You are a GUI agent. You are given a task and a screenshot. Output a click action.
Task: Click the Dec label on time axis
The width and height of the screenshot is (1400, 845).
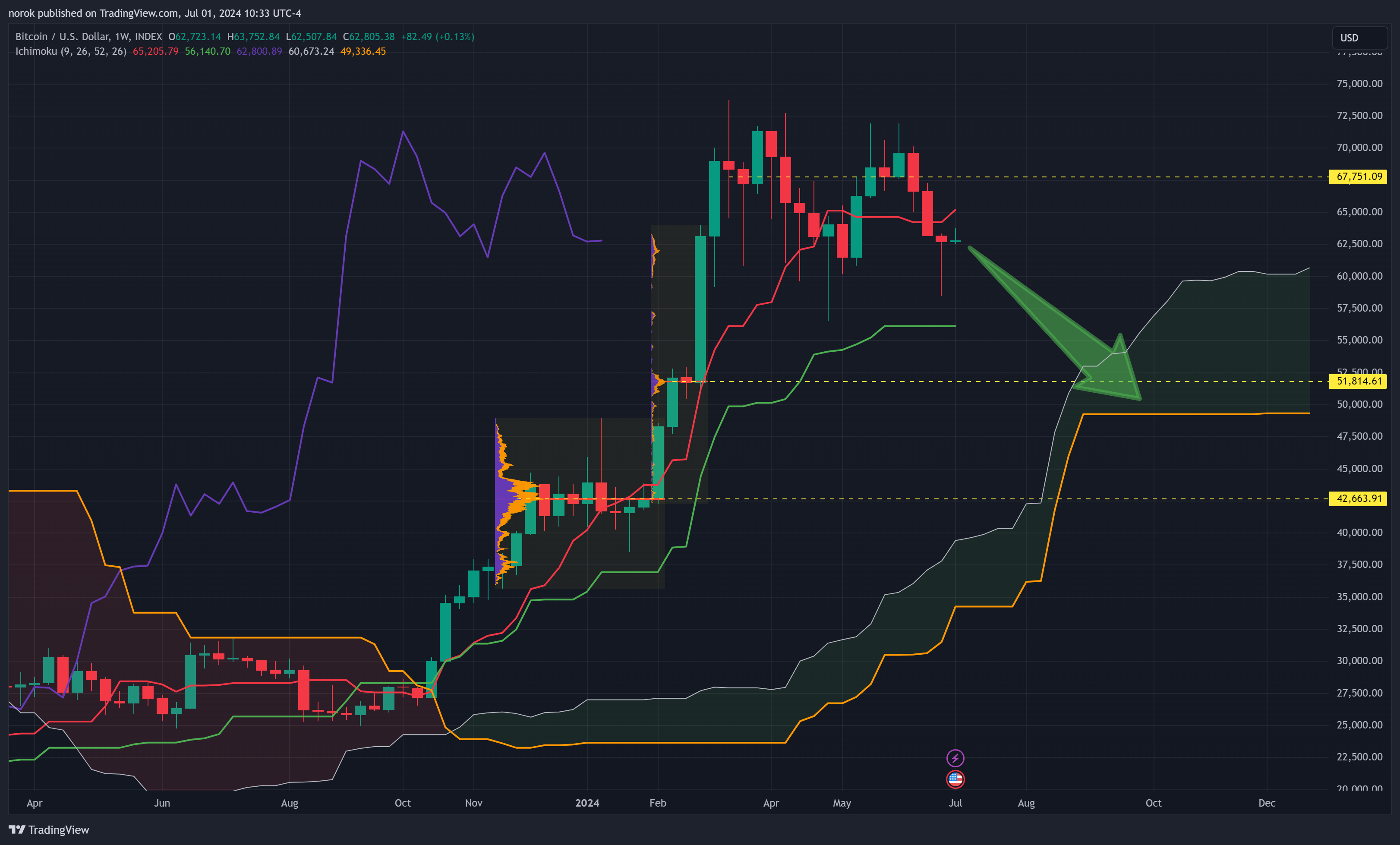[x=1267, y=803]
